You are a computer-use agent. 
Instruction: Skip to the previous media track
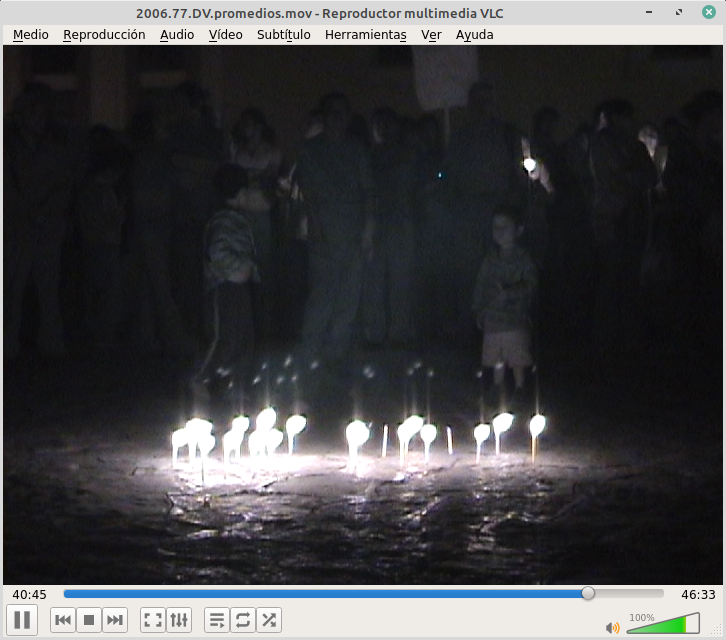pyautogui.click(x=63, y=620)
